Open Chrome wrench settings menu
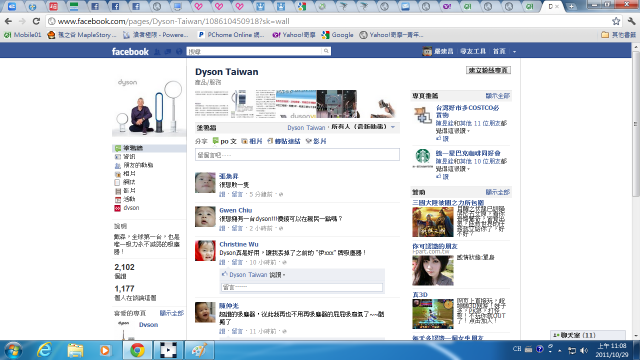Screen dimensions: 640x360 631,21
